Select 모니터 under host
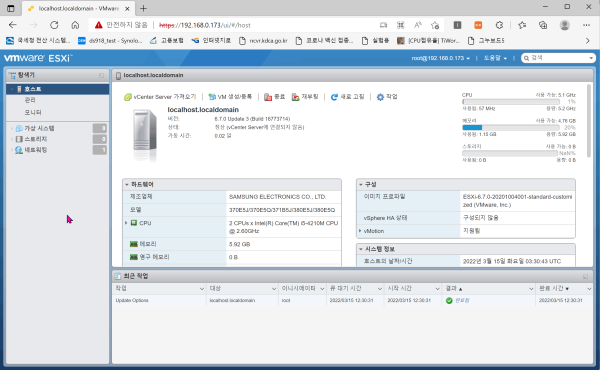Image resolution: width=600 pixels, height=370 pixels. point(33,112)
